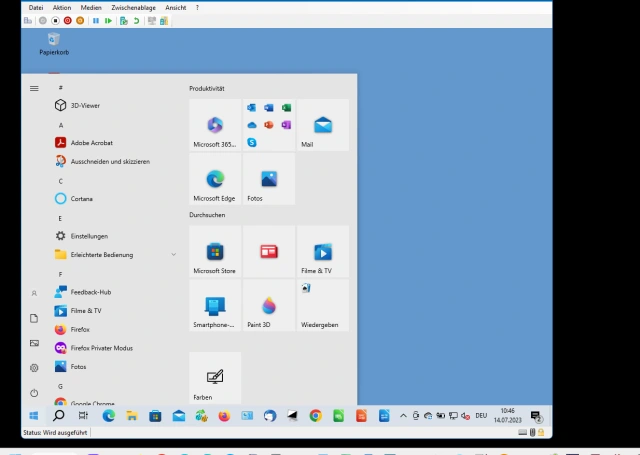Image resolution: width=640 pixels, height=455 pixels.
Task: Click the Farben tile
Action: pyautogui.click(x=215, y=378)
